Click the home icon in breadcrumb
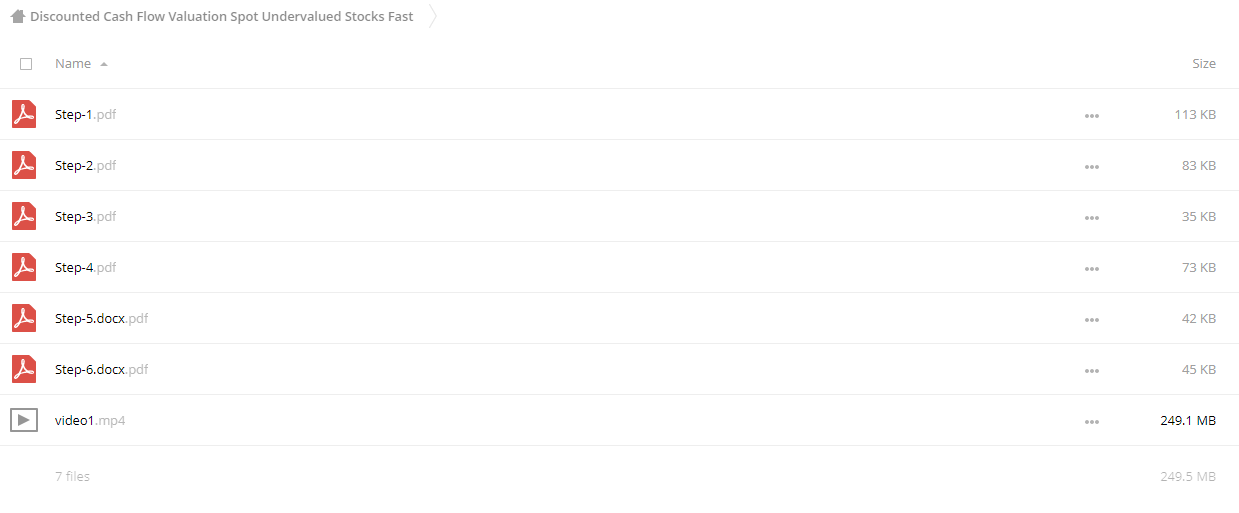This screenshot has height=513, width=1239. click(x=17, y=17)
